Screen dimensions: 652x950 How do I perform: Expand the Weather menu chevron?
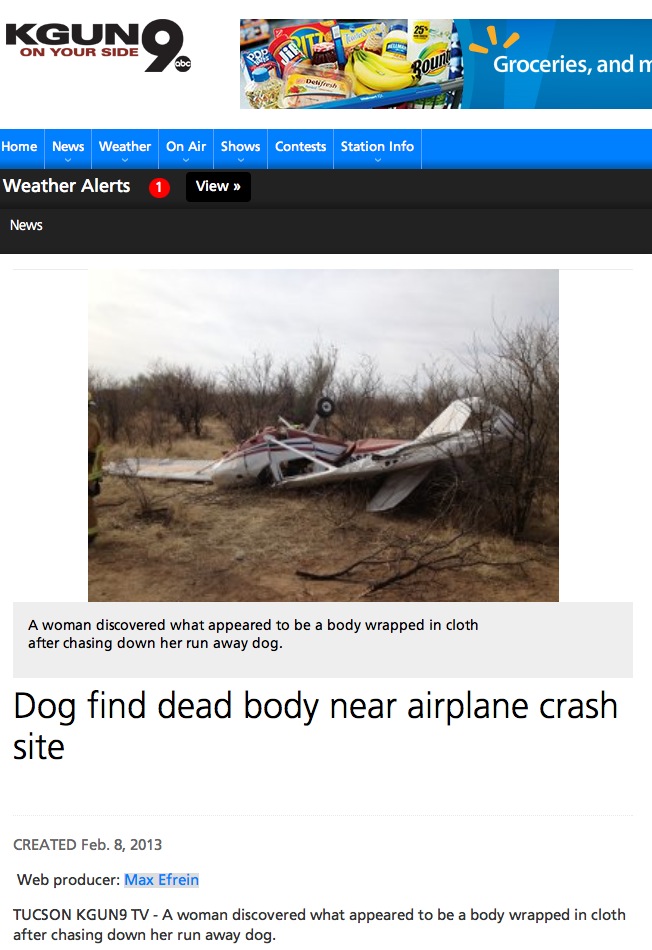pyautogui.click(x=125, y=161)
